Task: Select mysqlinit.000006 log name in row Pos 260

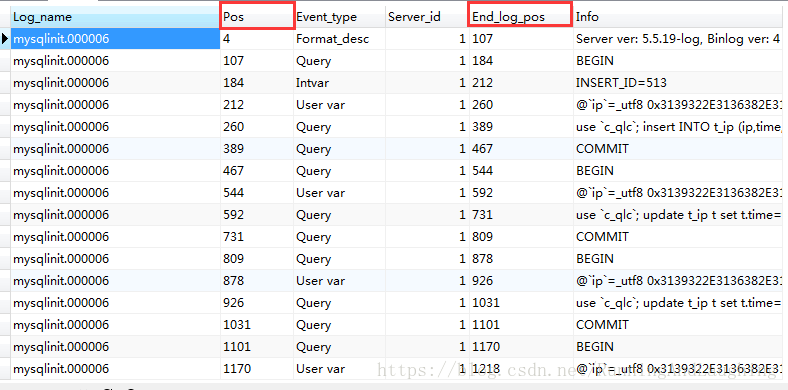Action: click(116, 127)
